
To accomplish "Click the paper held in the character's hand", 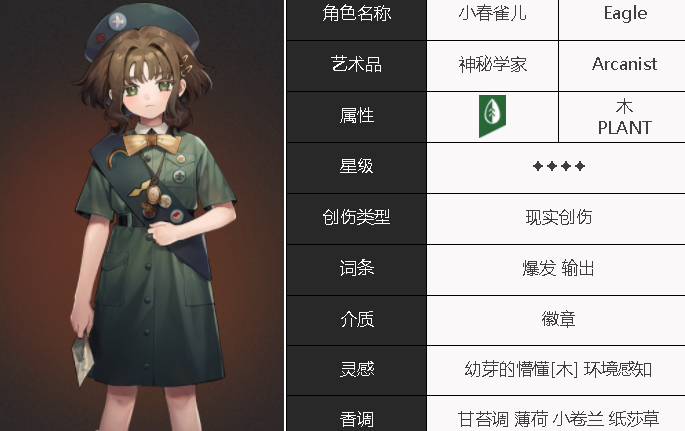I will 83,359.
